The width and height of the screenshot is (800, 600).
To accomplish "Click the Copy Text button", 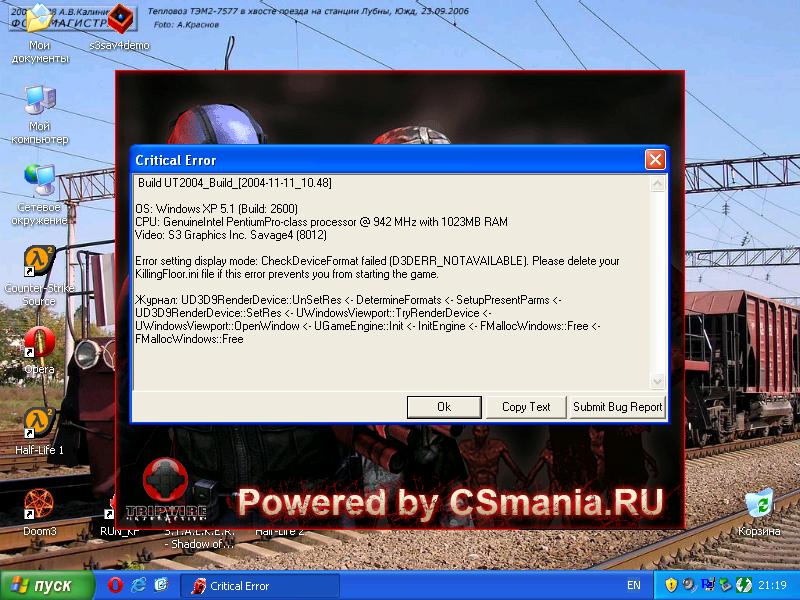I will 526,407.
